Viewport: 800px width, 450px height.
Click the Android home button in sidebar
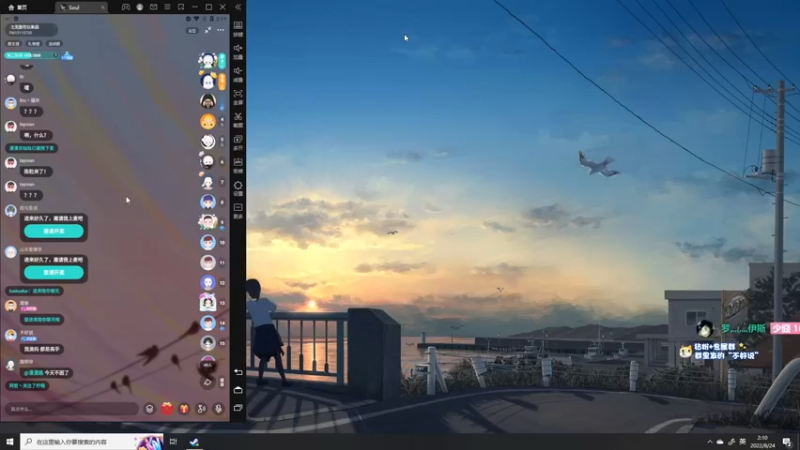pyautogui.click(x=238, y=390)
